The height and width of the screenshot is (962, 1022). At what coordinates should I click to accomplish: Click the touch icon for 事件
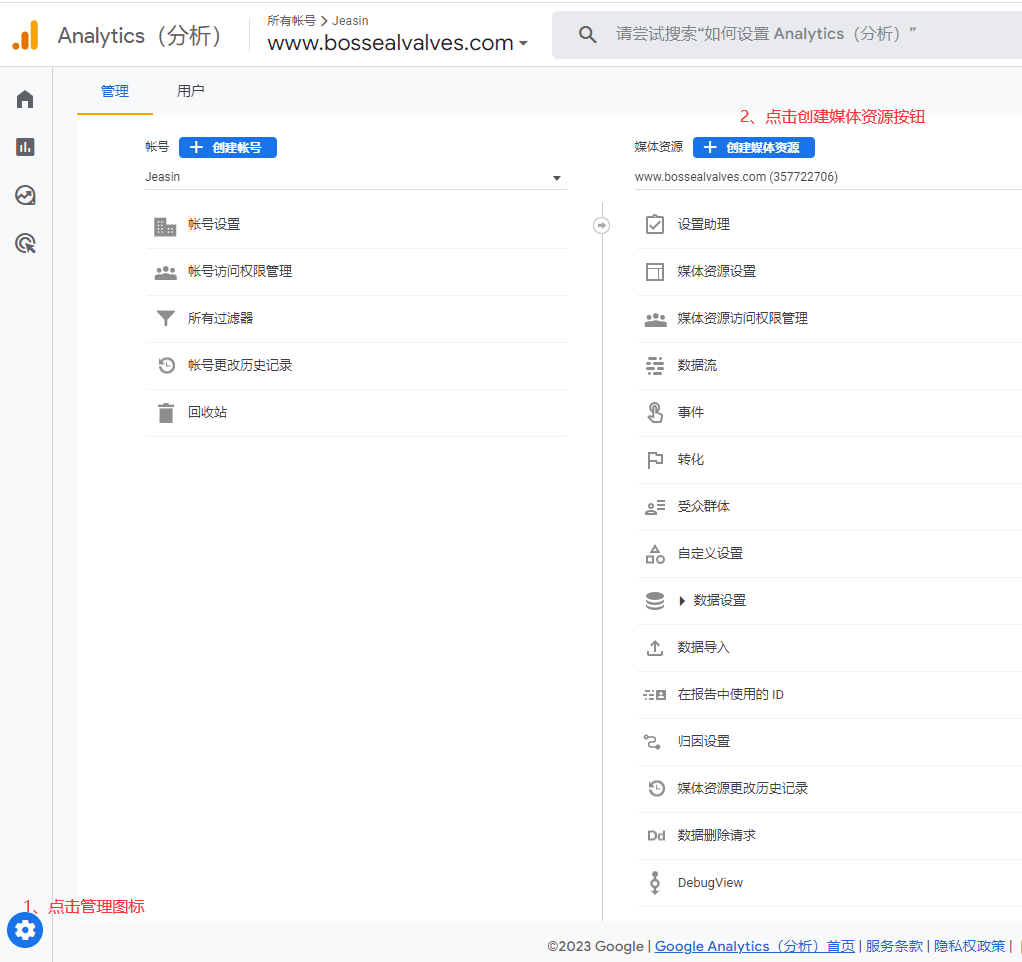(654, 412)
